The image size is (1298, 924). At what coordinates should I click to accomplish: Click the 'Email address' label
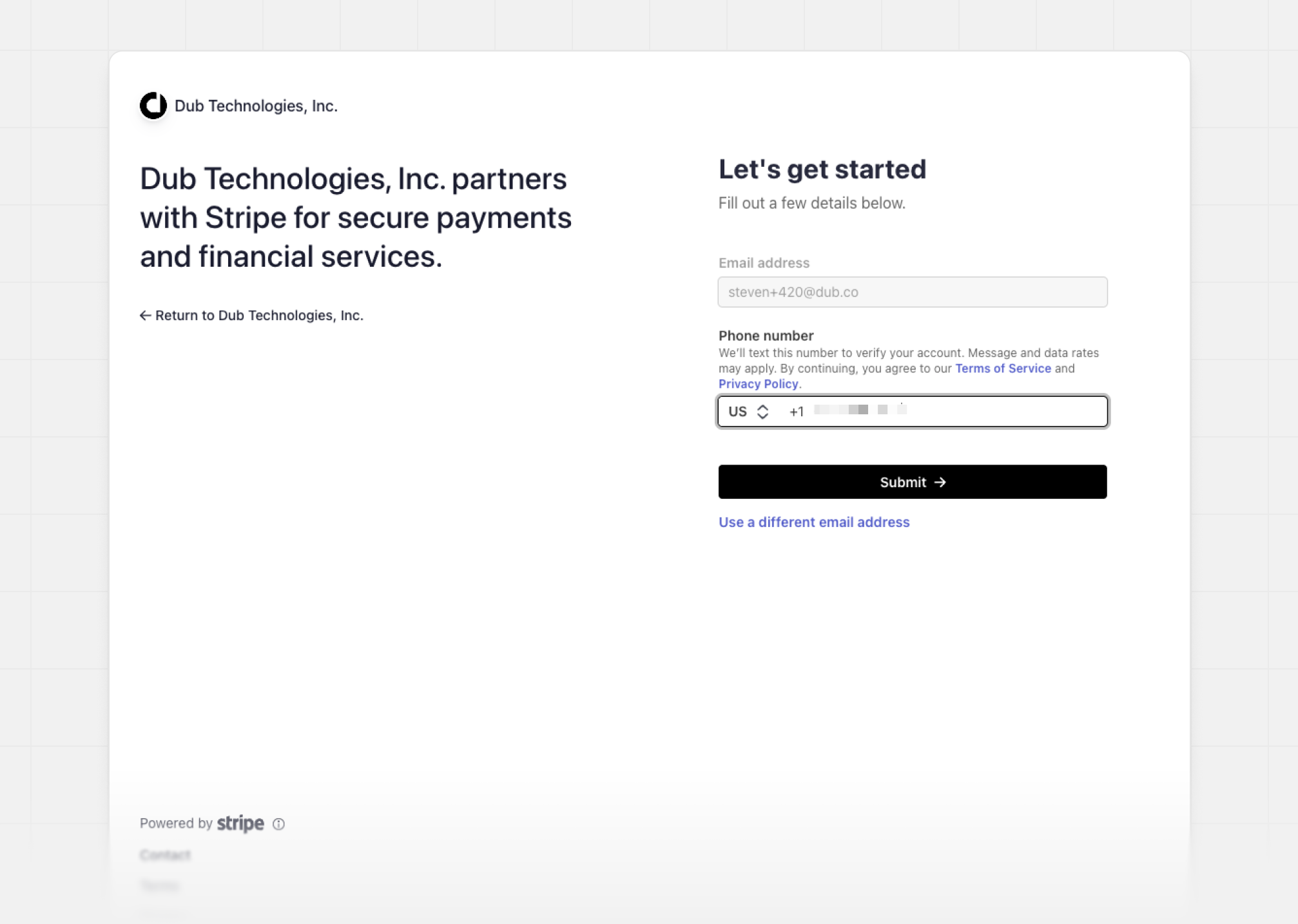pos(764,263)
